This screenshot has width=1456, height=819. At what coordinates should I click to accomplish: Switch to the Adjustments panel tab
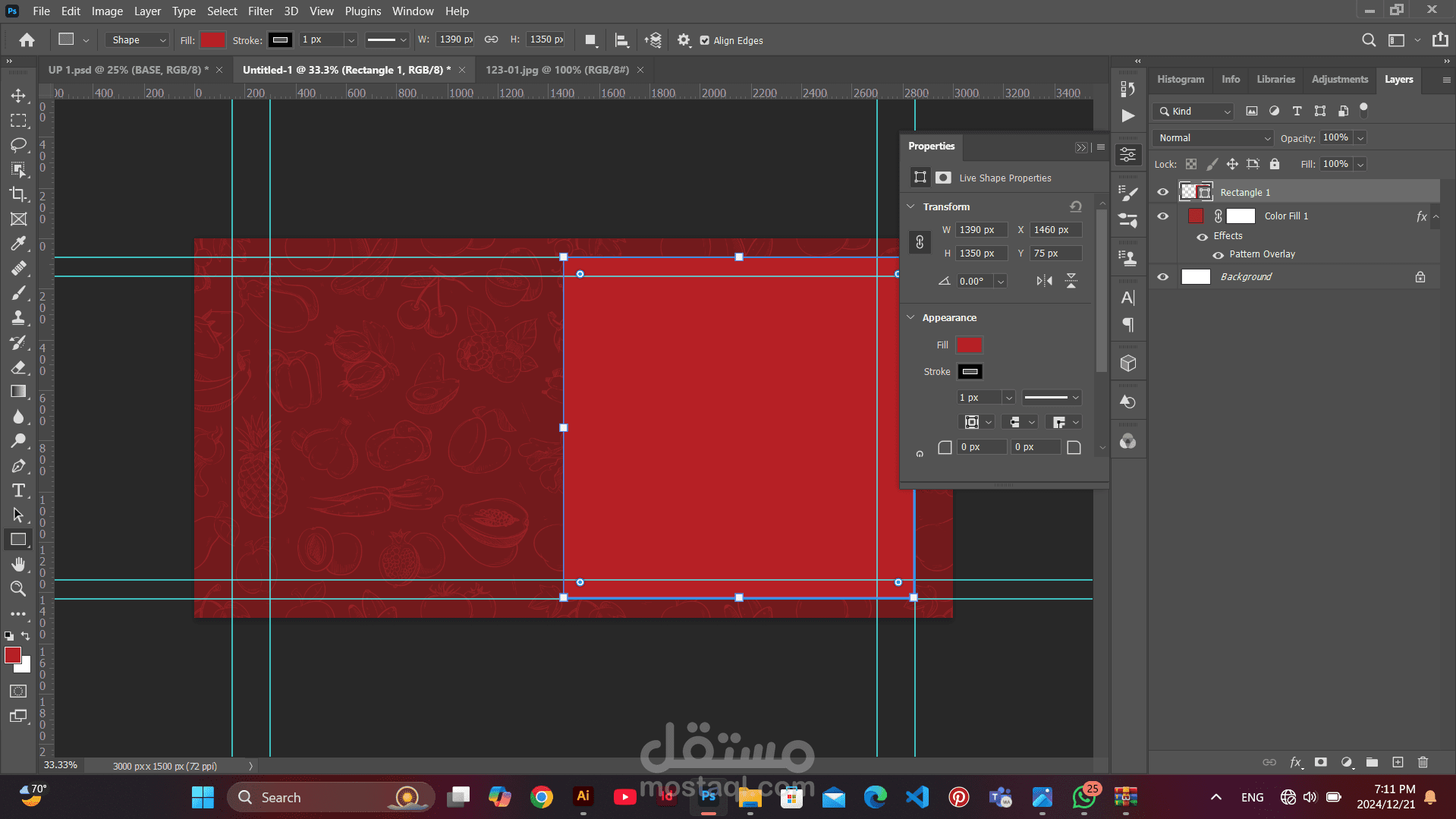(x=1339, y=80)
